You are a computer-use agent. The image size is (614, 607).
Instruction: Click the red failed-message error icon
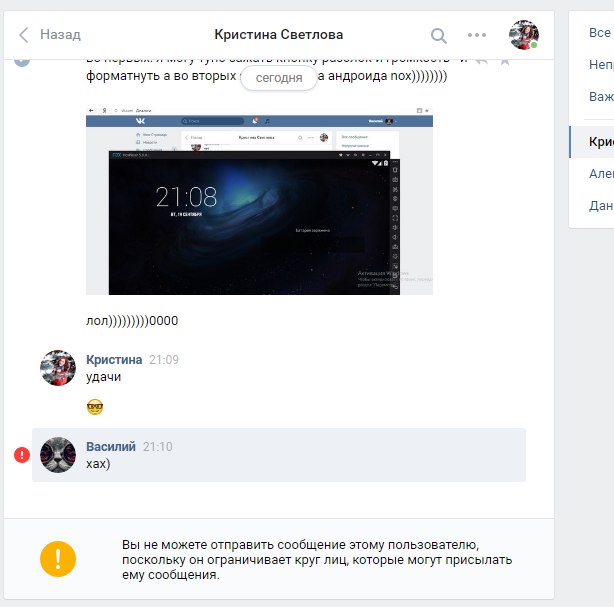[x=21, y=455]
